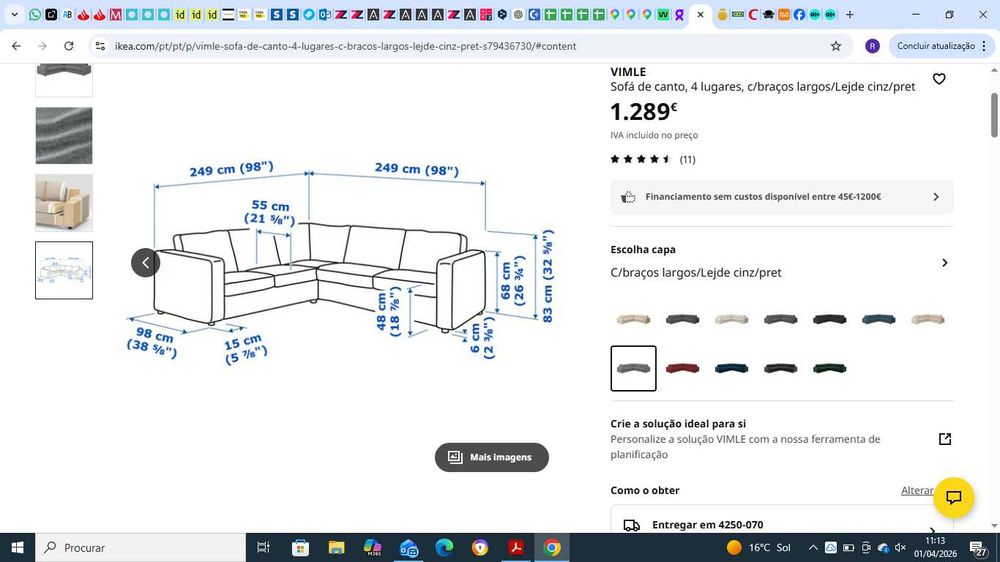1000x562 pixels.
Task: Click the text IVA incluído no preço
Action: [x=654, y=135]
